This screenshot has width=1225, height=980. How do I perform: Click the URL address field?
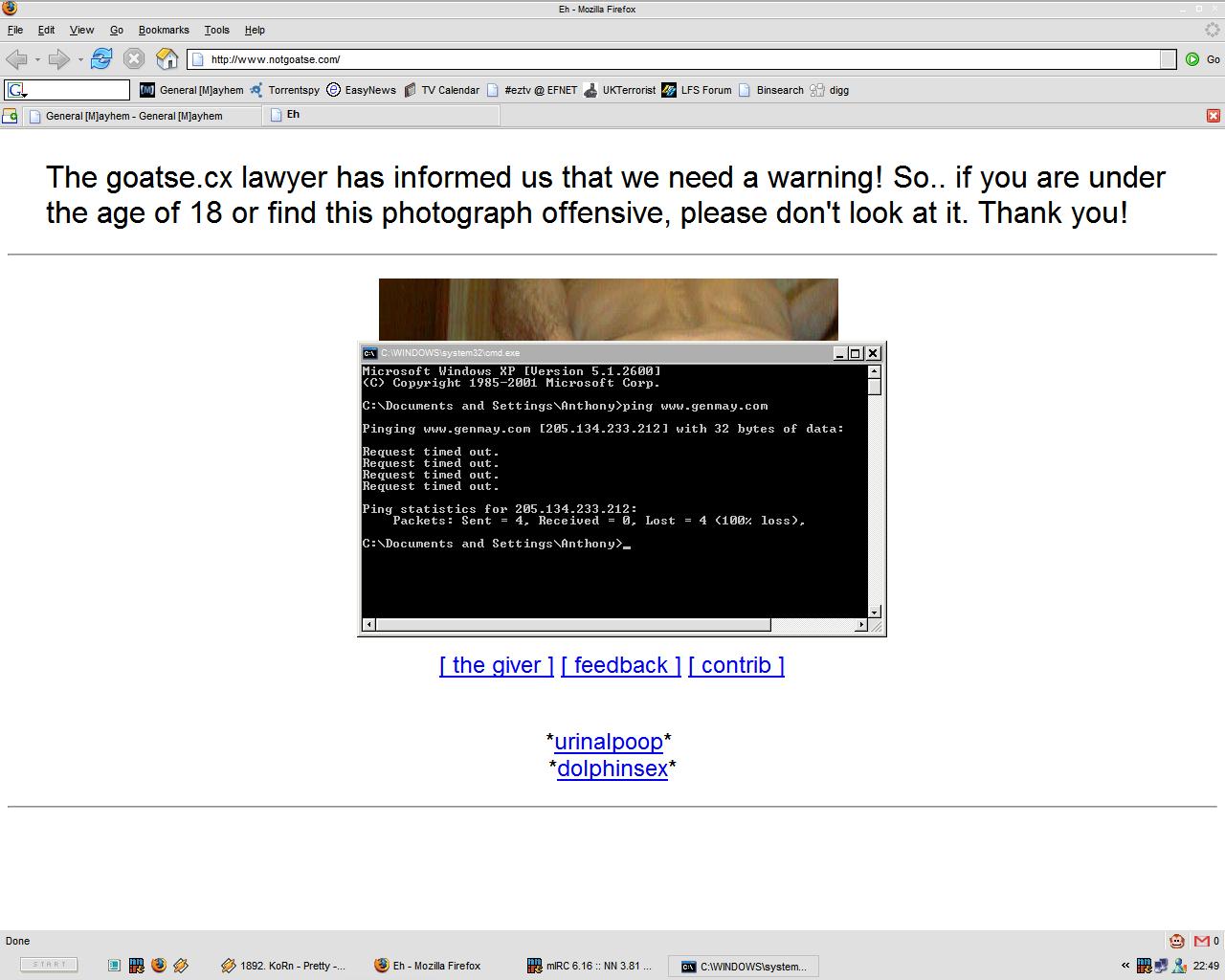coord(674,59)
